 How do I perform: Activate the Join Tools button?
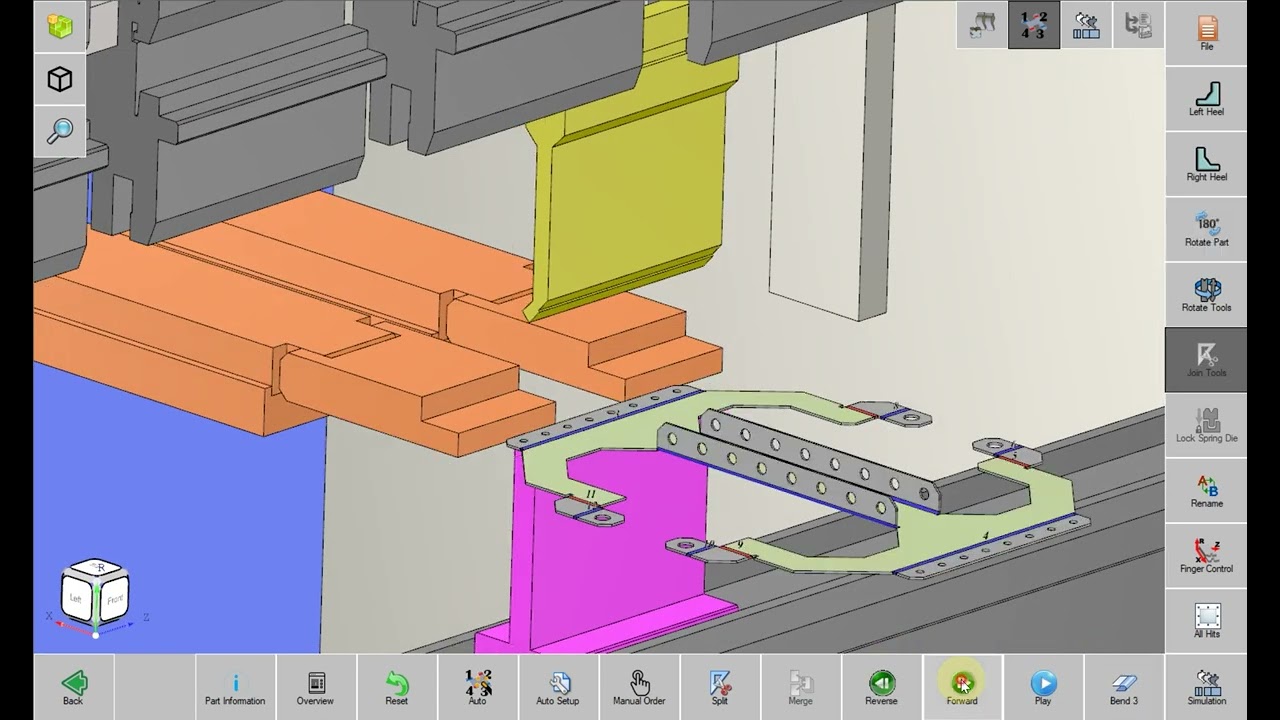point(1206,359)
